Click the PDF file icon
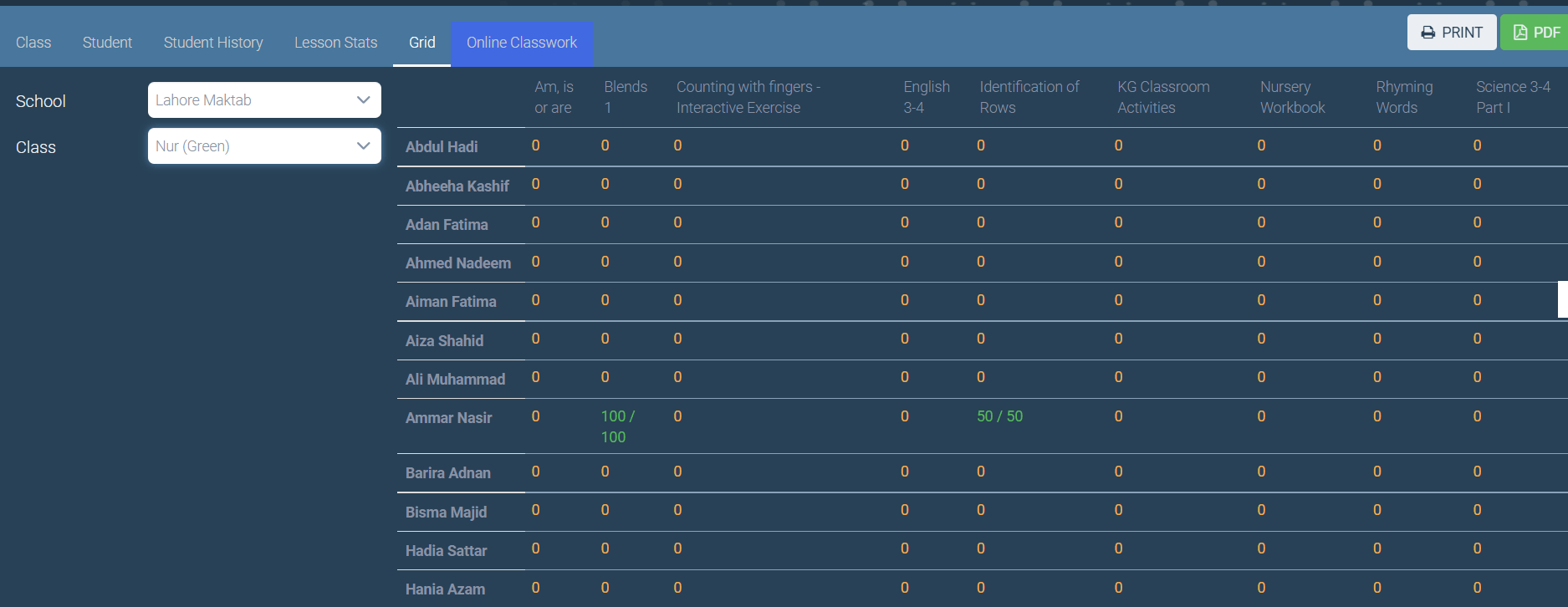The image size is (1568, 607). (1520, 33)
